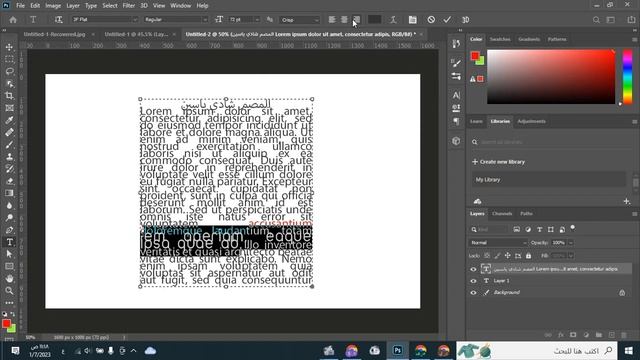Toggle text orientation
Viewport: 640px width, 360px height.
click(x=58, y=20)
